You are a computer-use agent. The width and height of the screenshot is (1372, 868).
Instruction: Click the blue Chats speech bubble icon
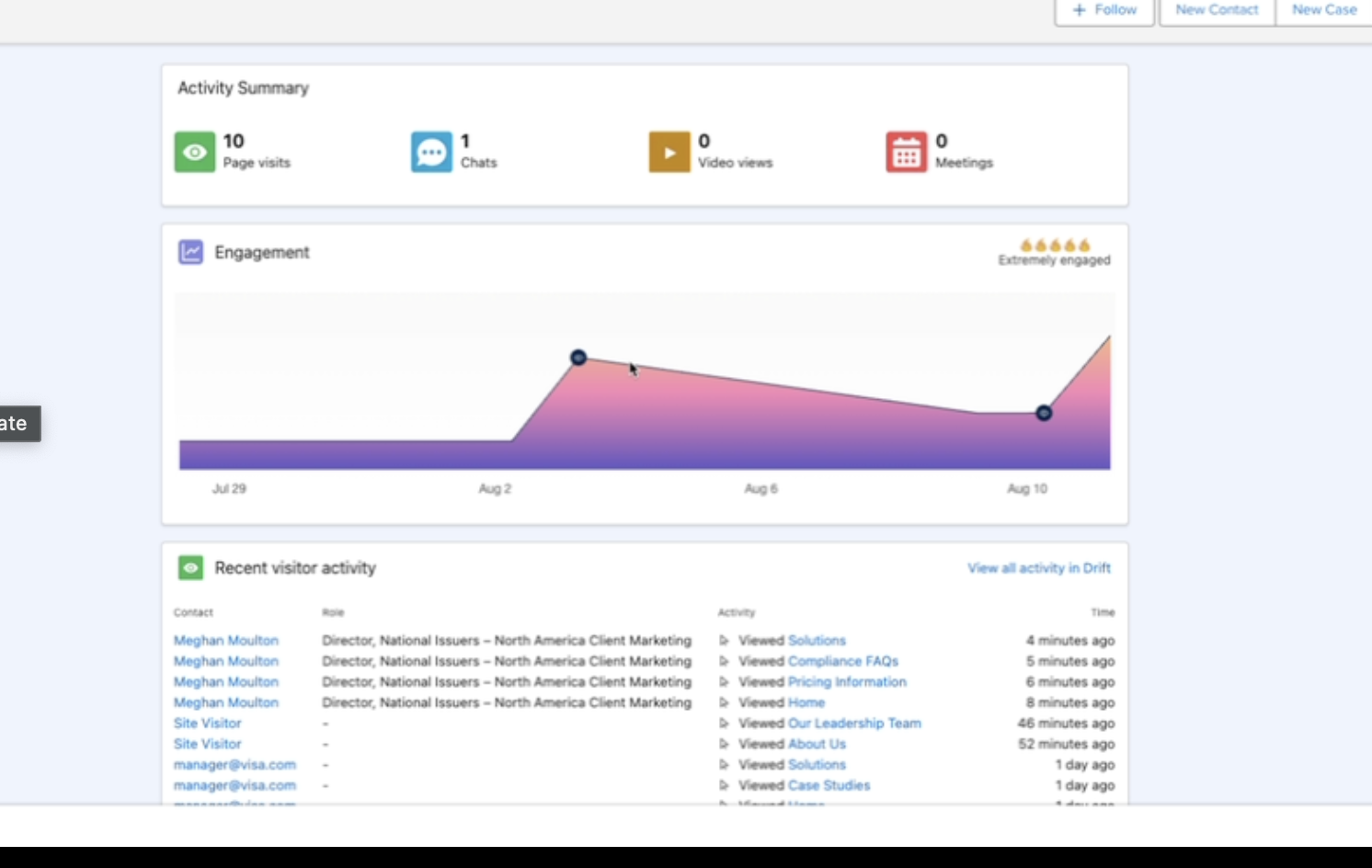(x=431, y=152)
